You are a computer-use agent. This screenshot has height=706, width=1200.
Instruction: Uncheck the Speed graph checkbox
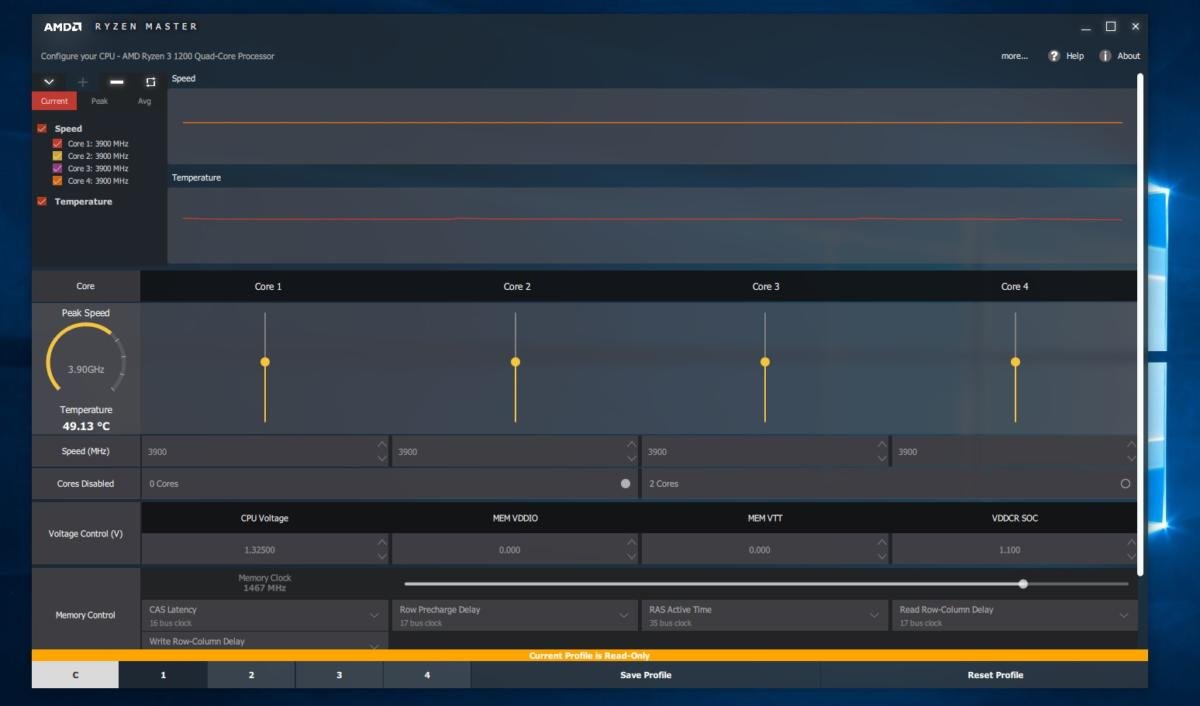42,128
